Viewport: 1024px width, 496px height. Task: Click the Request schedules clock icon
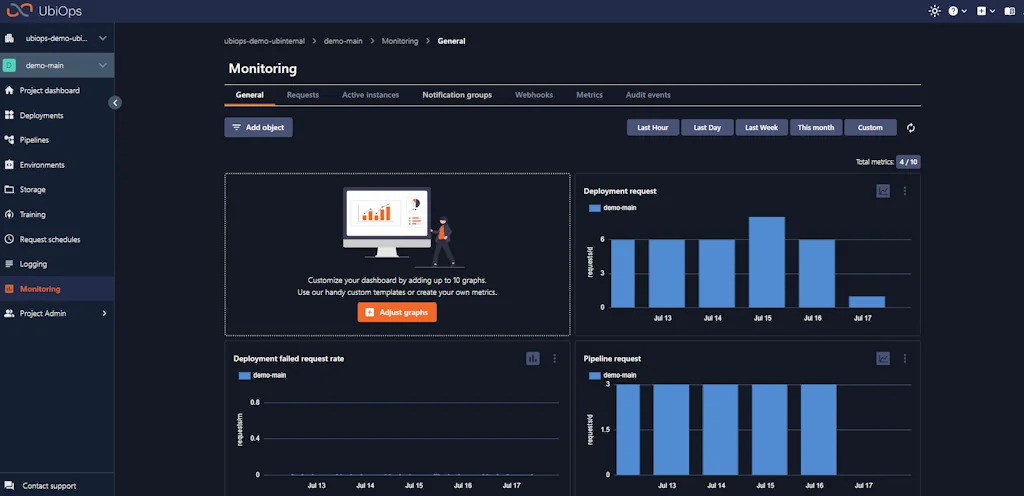[9, 240]
